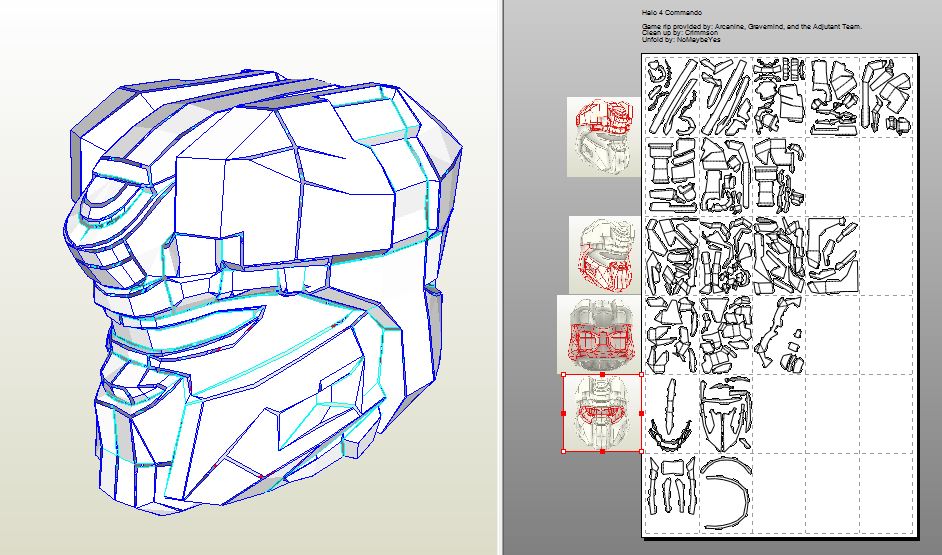Viewport: 942px width, 555px height.
Task: Click the "Unfold by: NoMaybeYes" text
Action: click(x=681, y=40)
